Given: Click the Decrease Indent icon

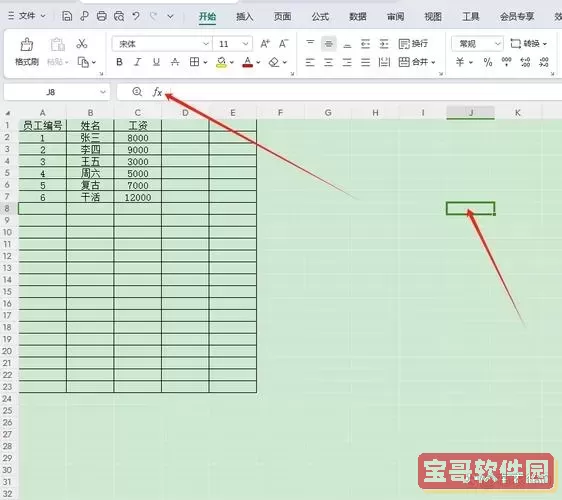Looking at the screenshot, I should [365, 44].
